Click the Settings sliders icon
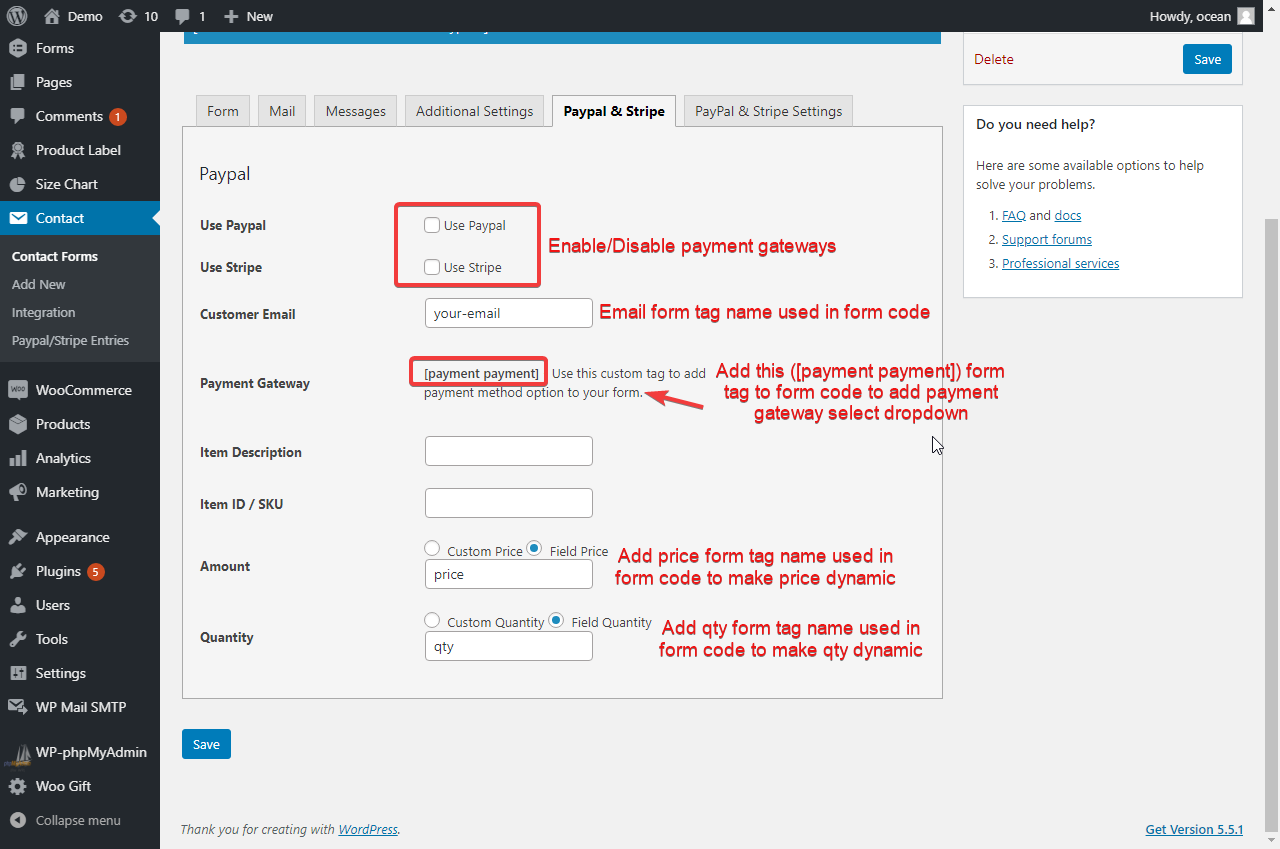The height and width of the screenshot is (849, 1280). click(17, 673)
